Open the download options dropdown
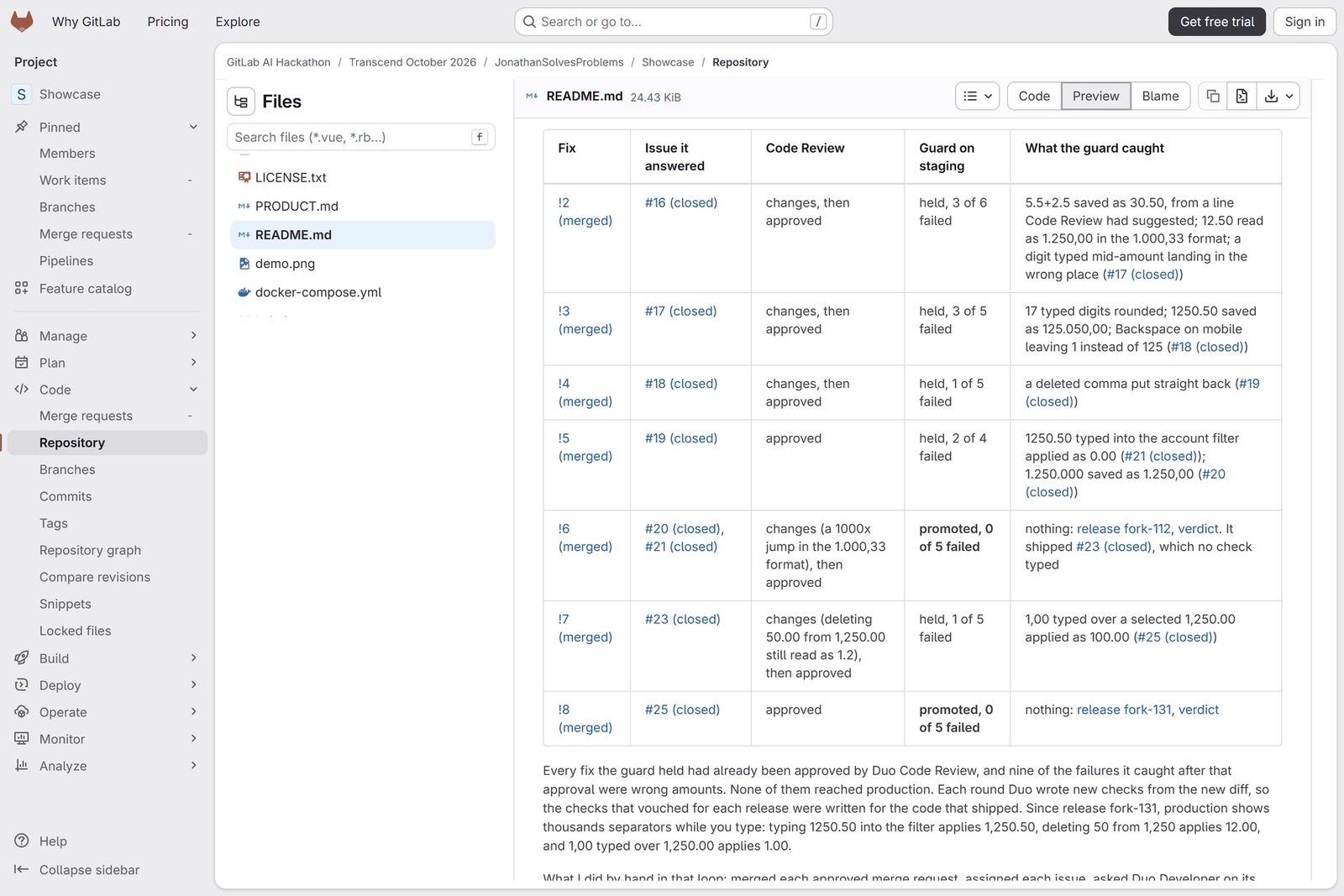The image size is (1344, 896). [1278, 96]
